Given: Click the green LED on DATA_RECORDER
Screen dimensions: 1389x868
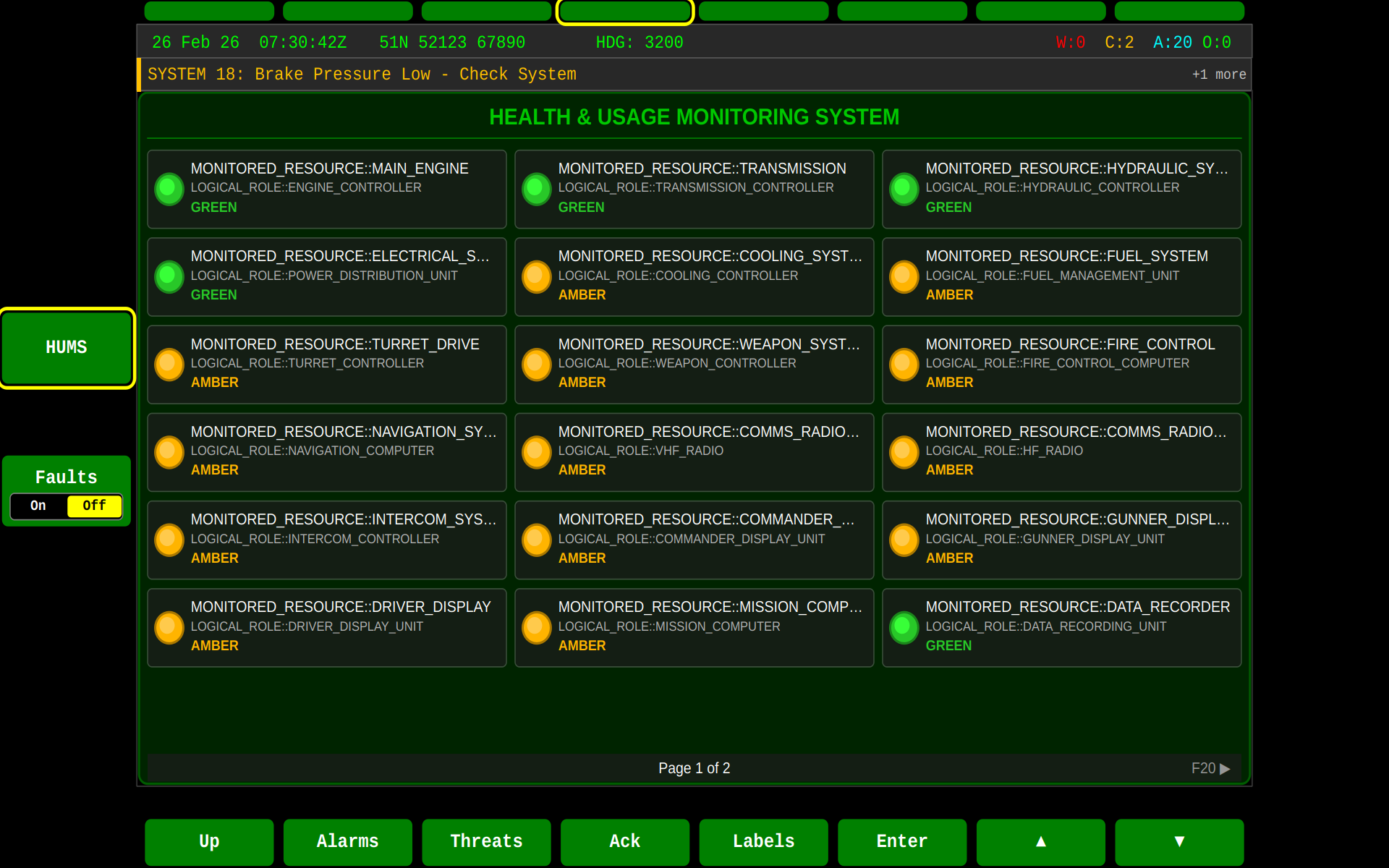Looking at the screenshot, I should (x=903, y=628).
